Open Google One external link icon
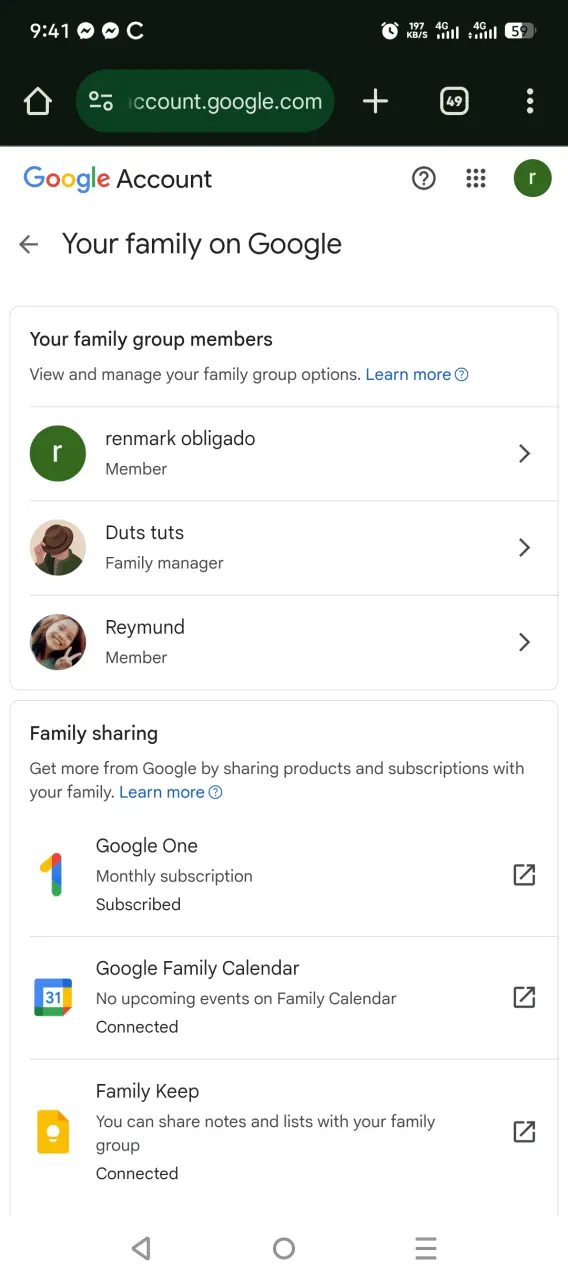 pos(524,875)
